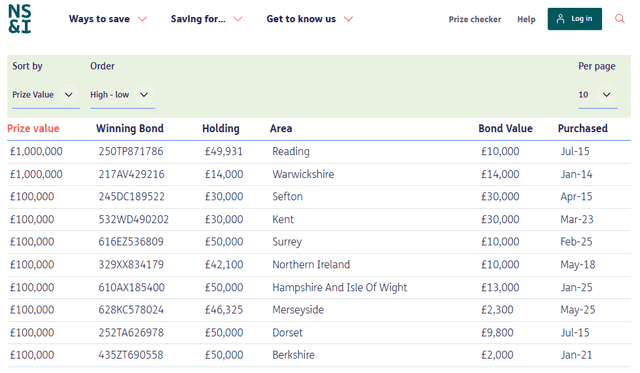Expand chevron beside Get to know us

(348, 19)
